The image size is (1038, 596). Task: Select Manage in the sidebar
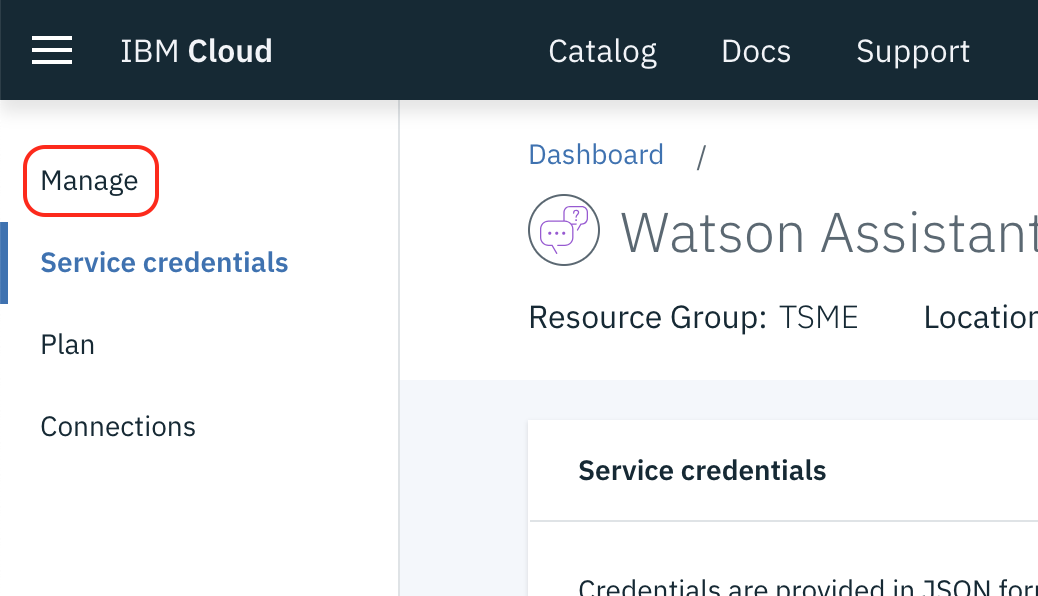point(89,181)
